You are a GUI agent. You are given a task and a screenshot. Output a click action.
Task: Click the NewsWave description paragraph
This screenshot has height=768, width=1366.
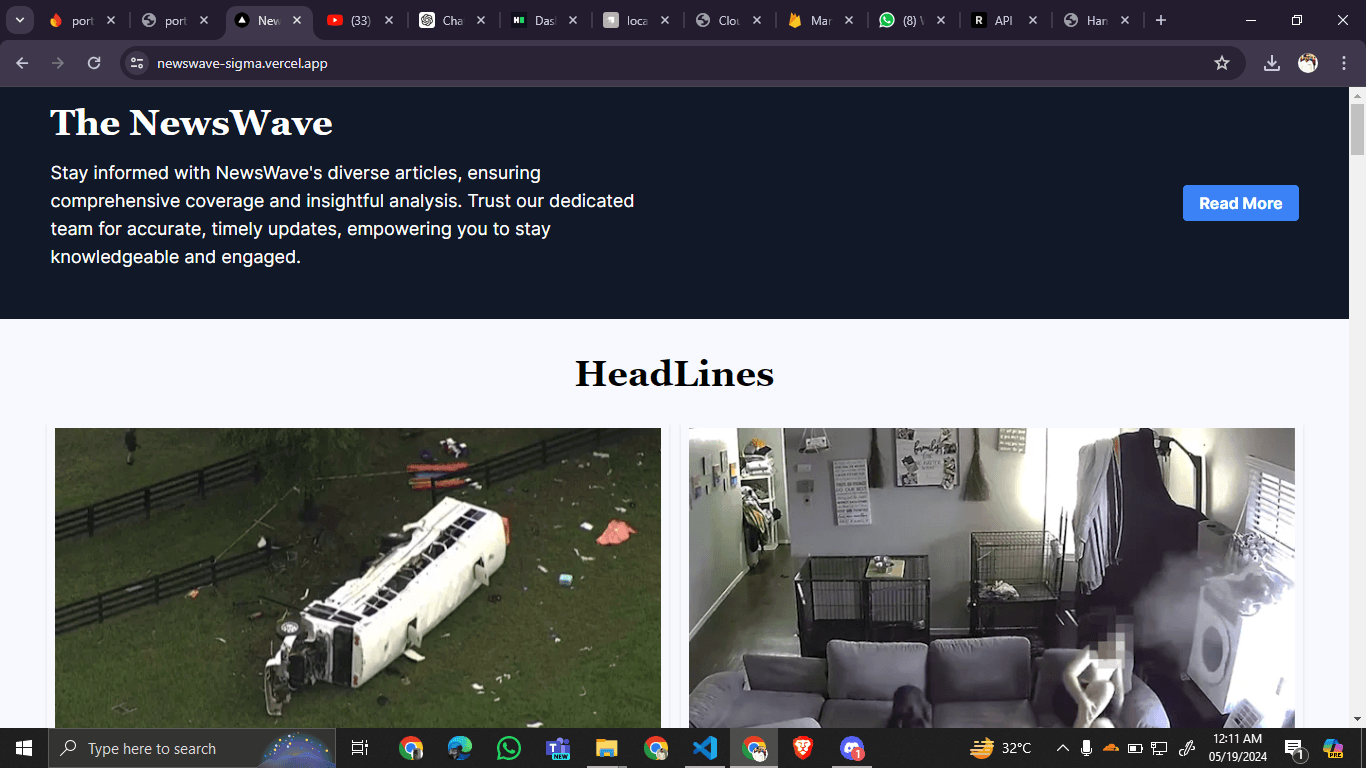coord(342,215)
